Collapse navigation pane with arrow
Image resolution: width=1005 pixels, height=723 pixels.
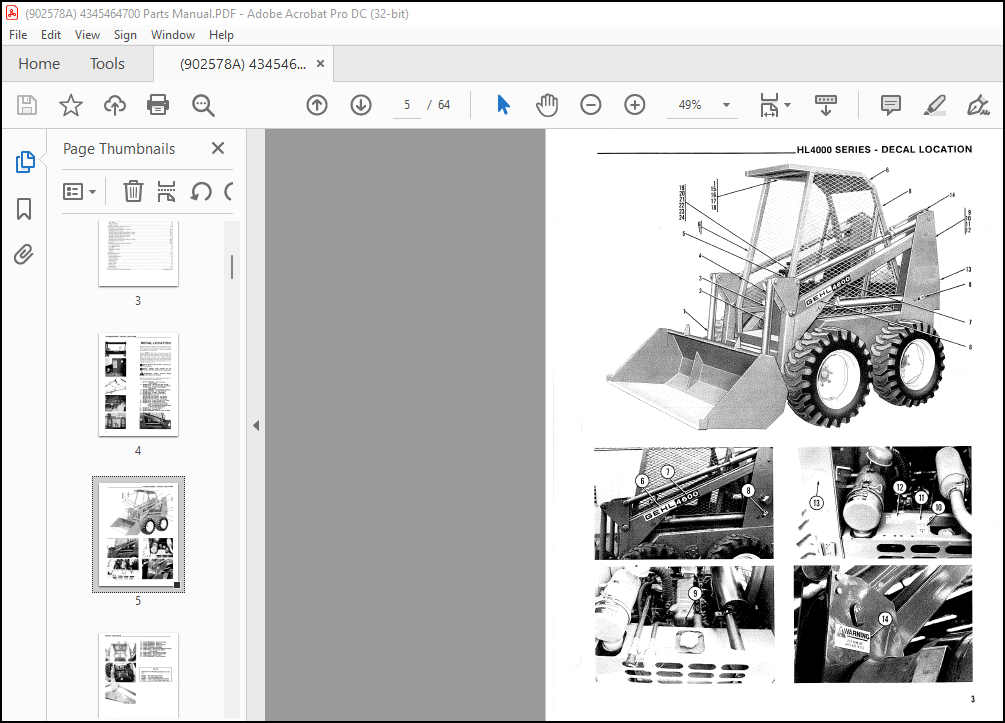[256, 425]
